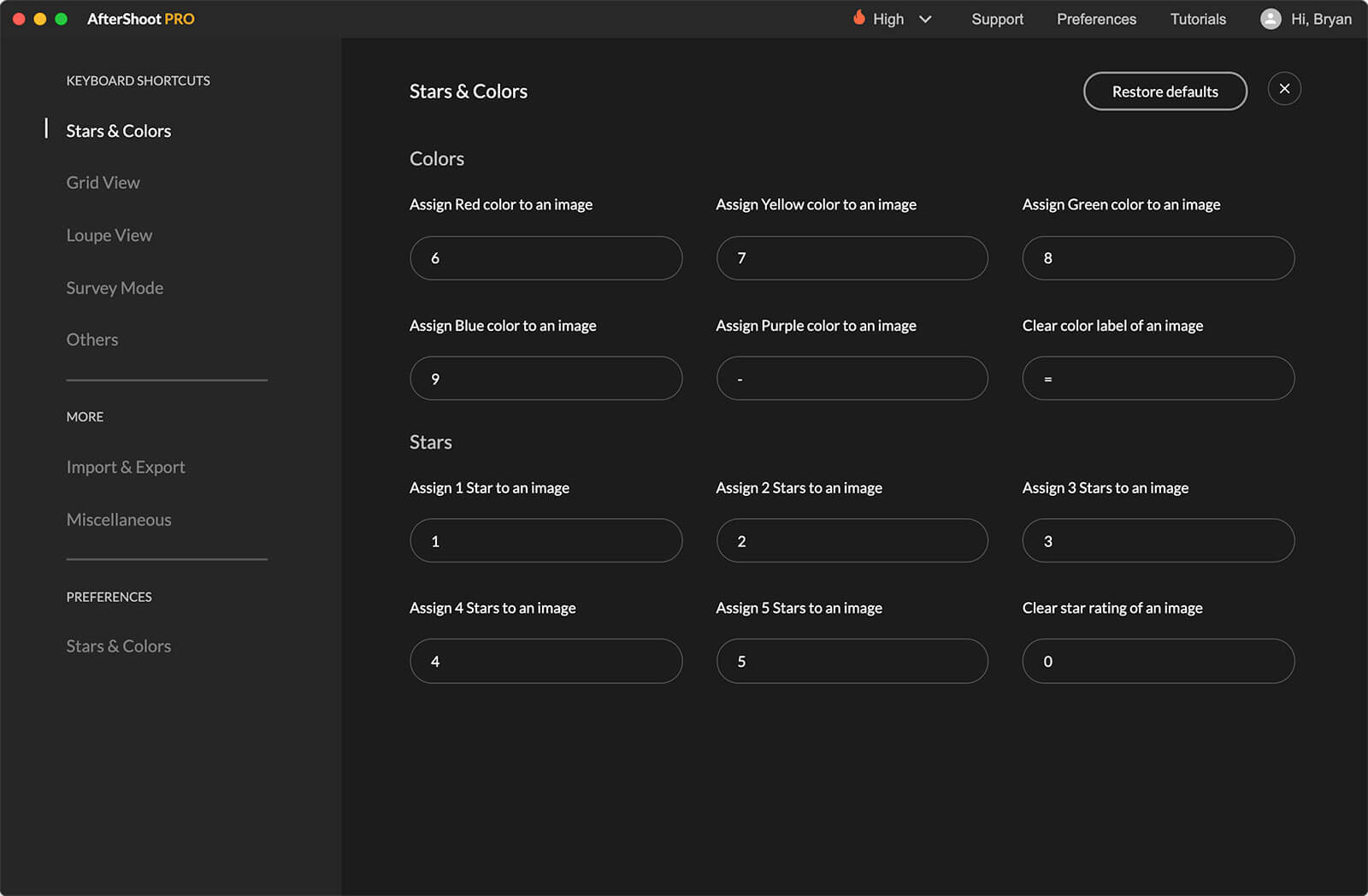
Task: Edit the Assign Red color shortcut field
Action: point(545,258)
